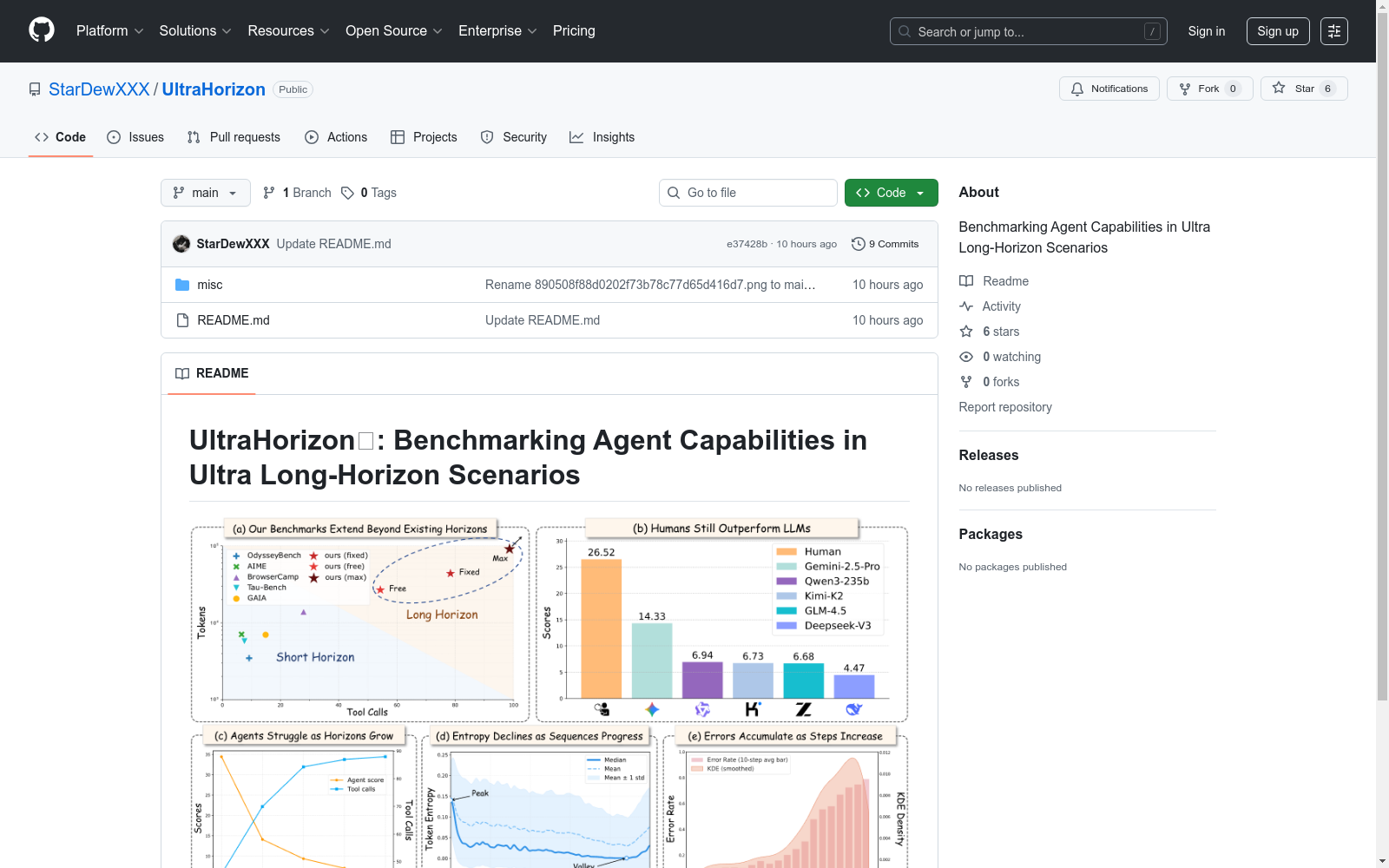
Task: Open the 1 Branch link
Action: click(x=297, y=193)
